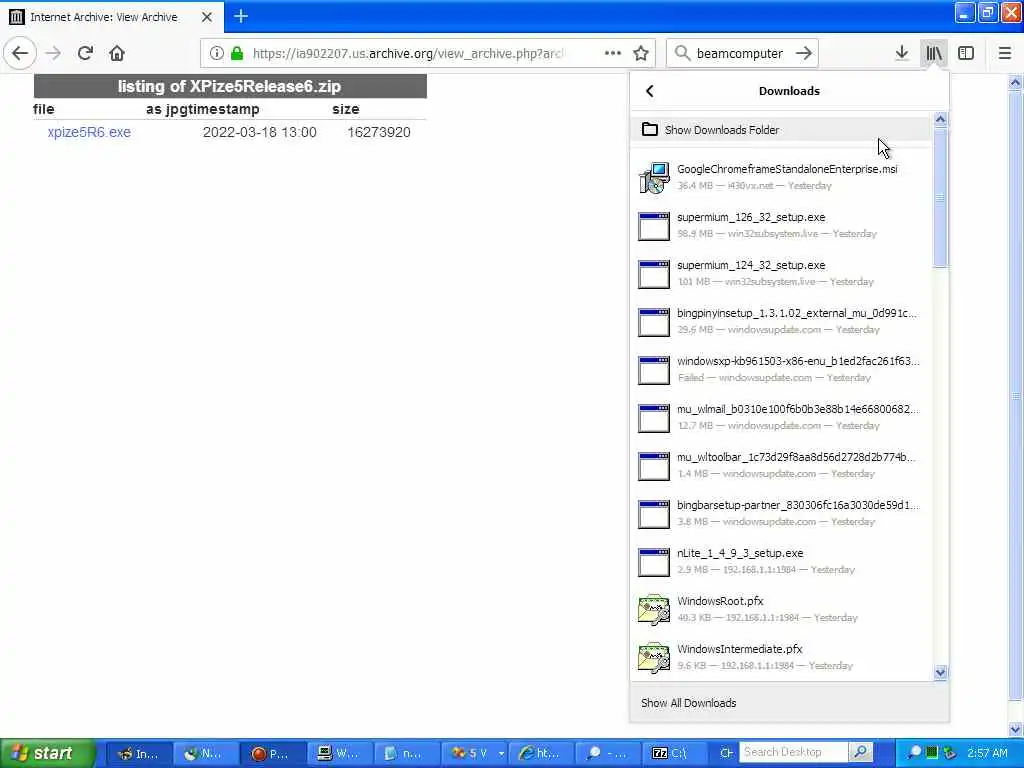Open the Firefox home page
This screenshot has width=1024, height=768.
[x=117, y=53]
